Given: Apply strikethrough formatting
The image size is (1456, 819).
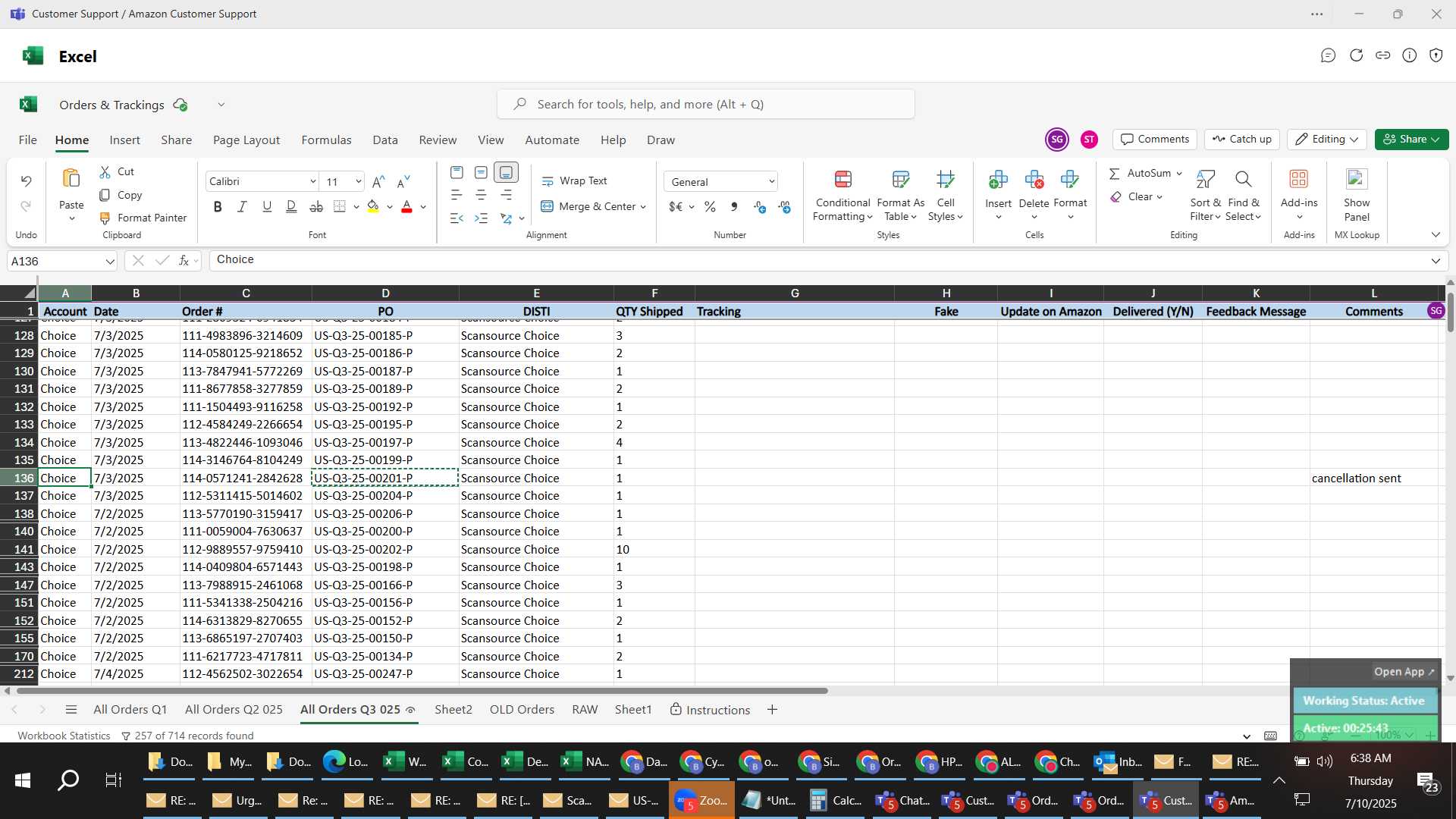Looking at the screenshot, I should pyautogui.click(x=316, y=206).
